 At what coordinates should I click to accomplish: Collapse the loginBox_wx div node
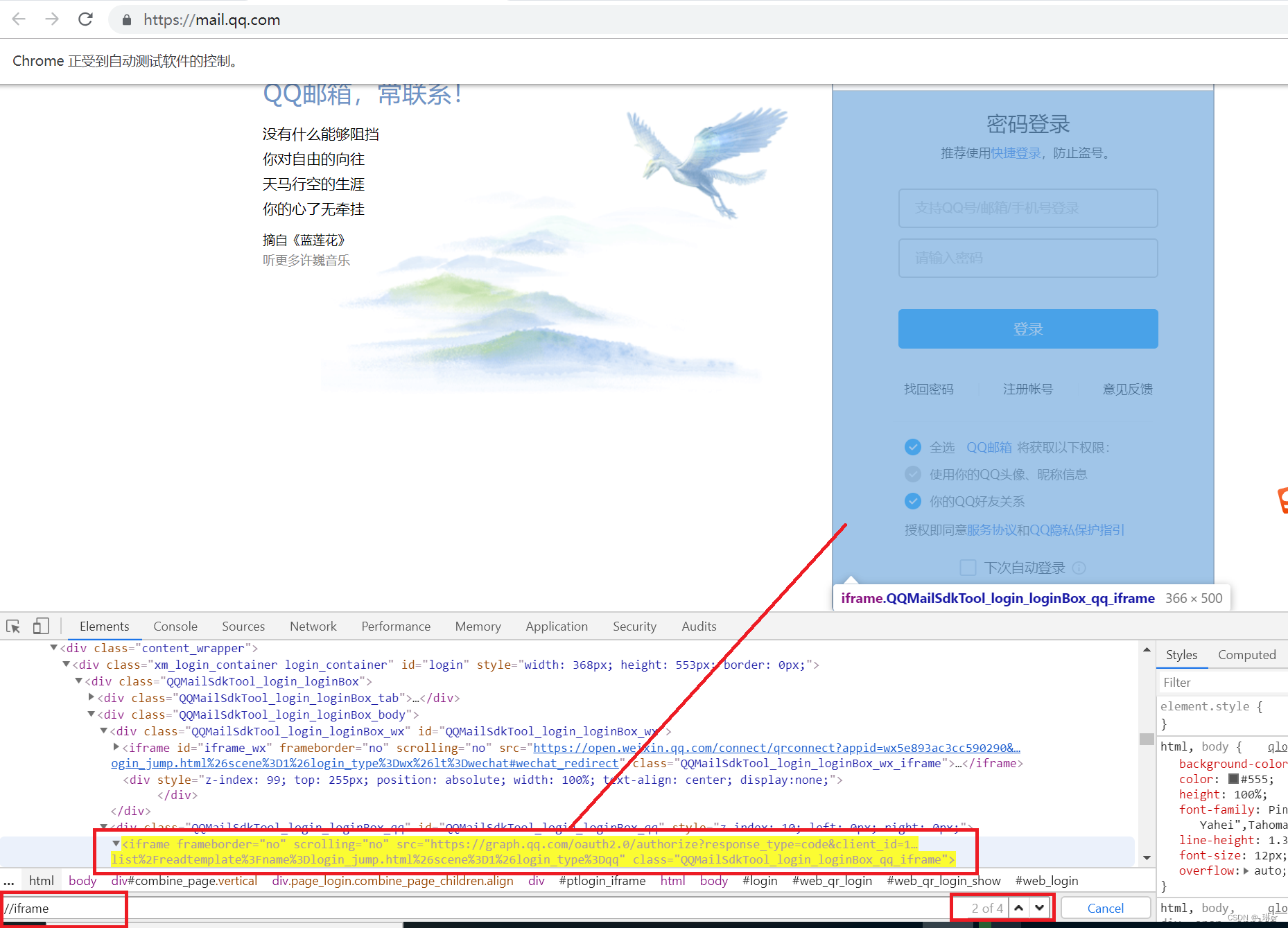point(103,731)
